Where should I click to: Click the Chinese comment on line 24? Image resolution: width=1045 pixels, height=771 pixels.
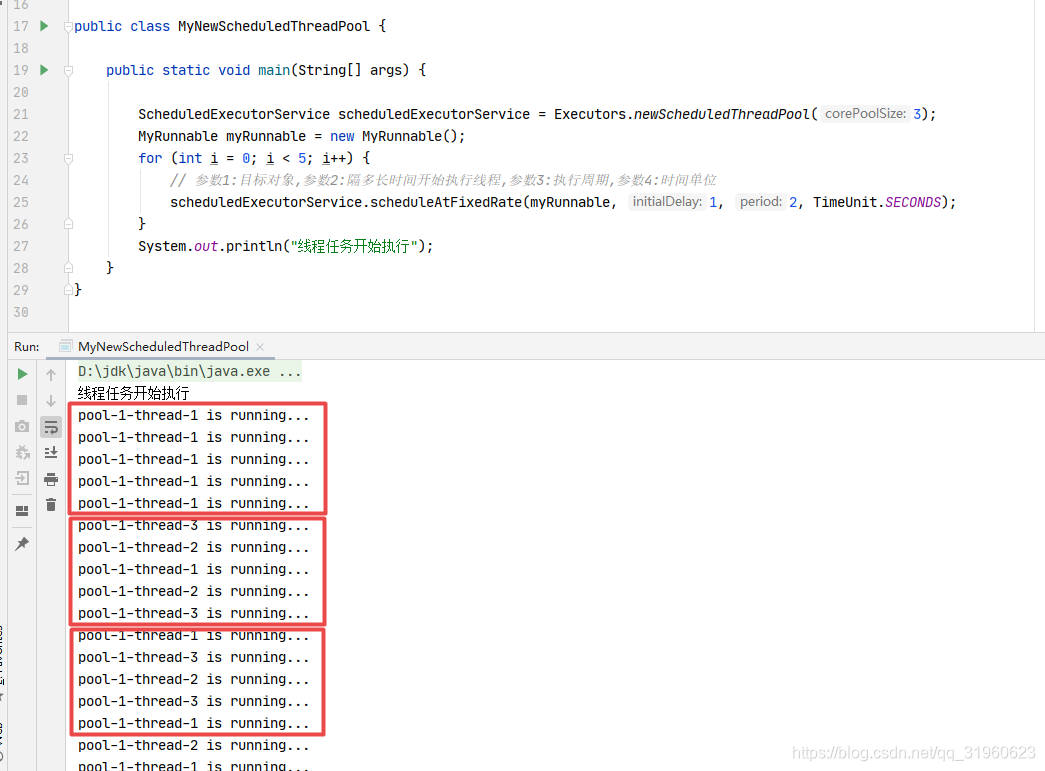click(x=443, y=180)
